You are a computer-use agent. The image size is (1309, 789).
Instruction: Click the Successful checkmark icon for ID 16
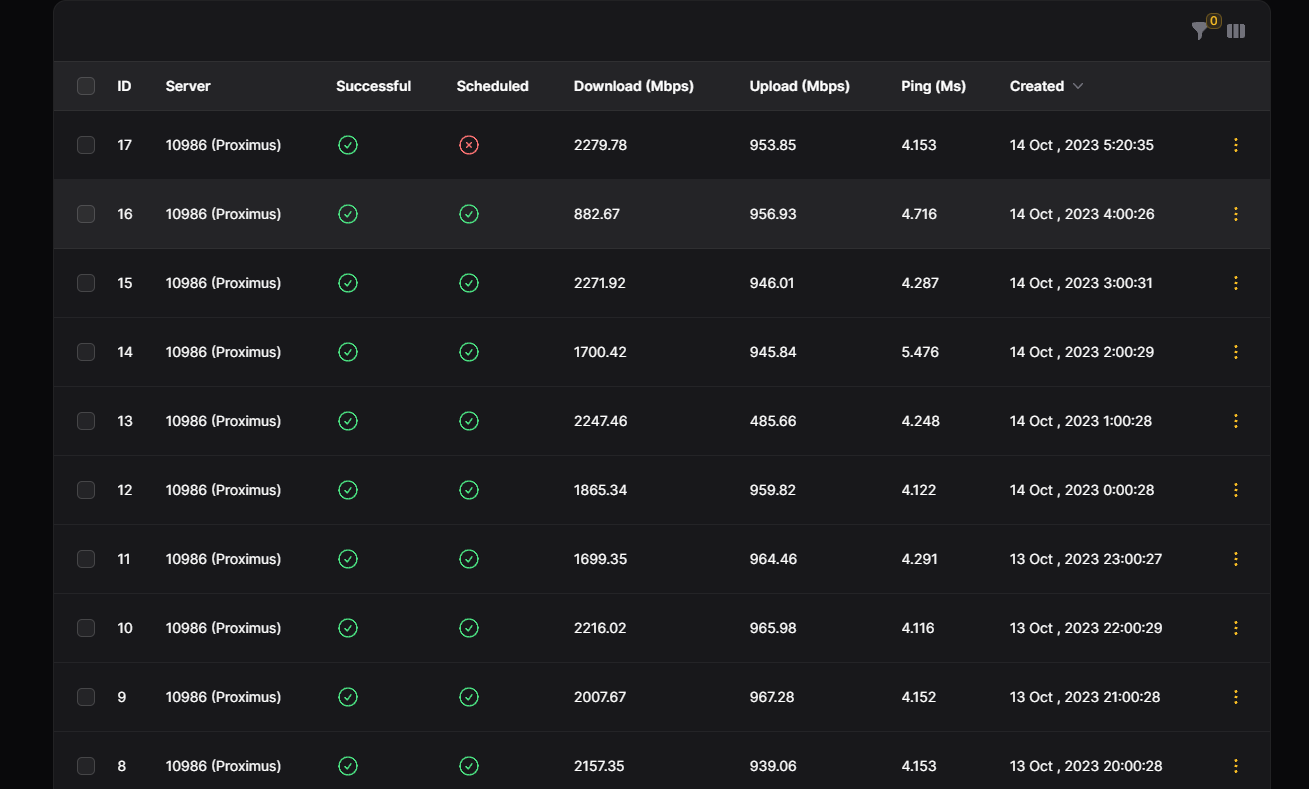[347, 214]
